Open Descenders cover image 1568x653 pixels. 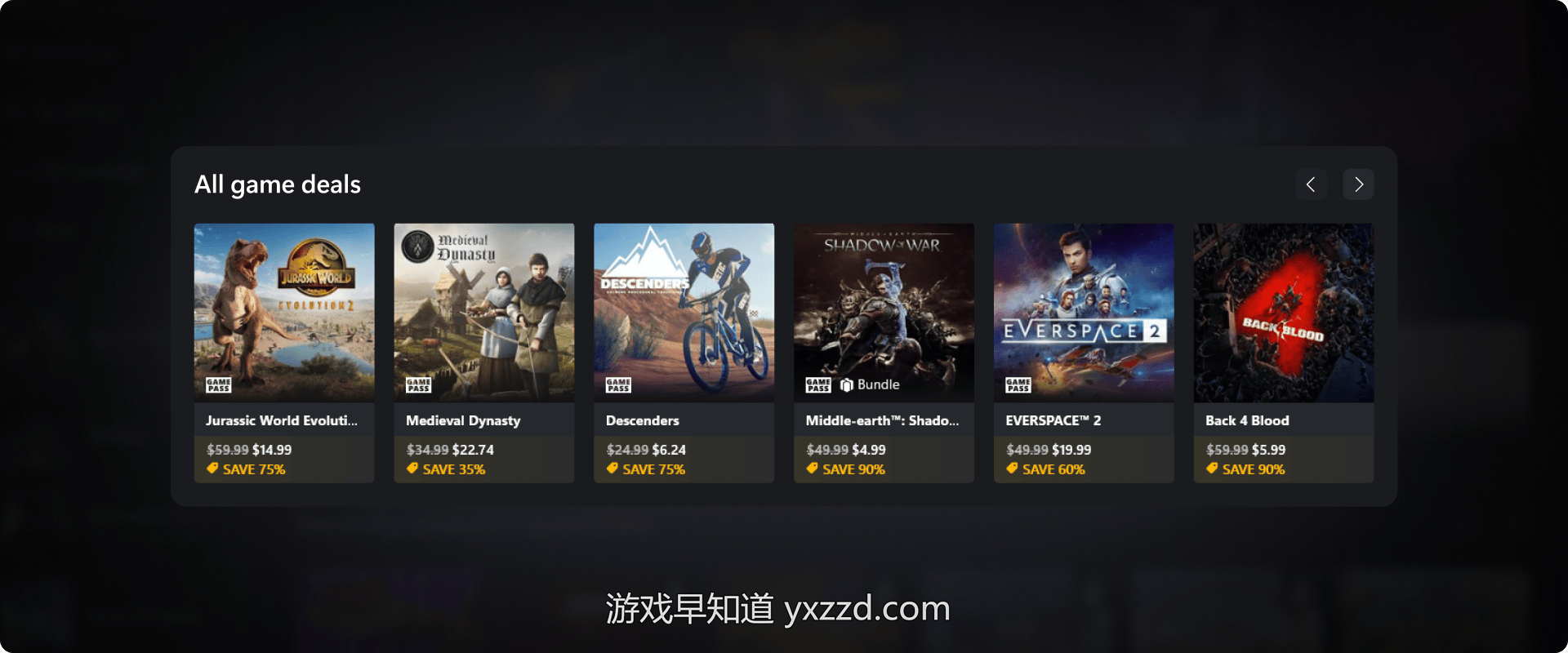pos(684,313)
